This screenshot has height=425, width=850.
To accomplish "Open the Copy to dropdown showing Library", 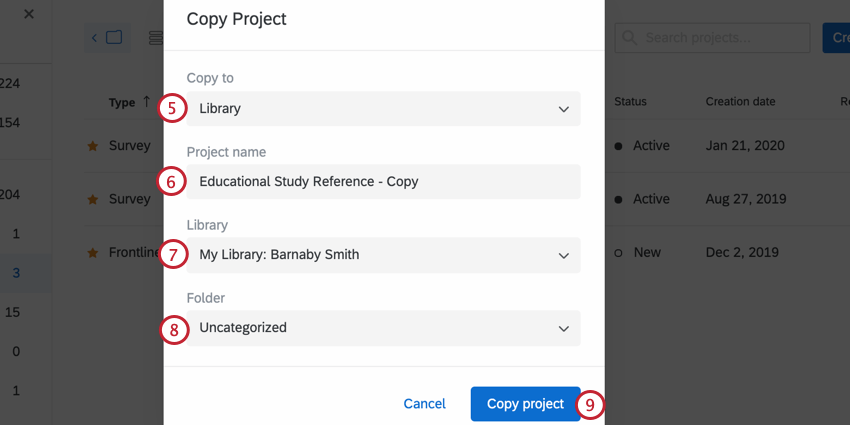I will 383,108.
